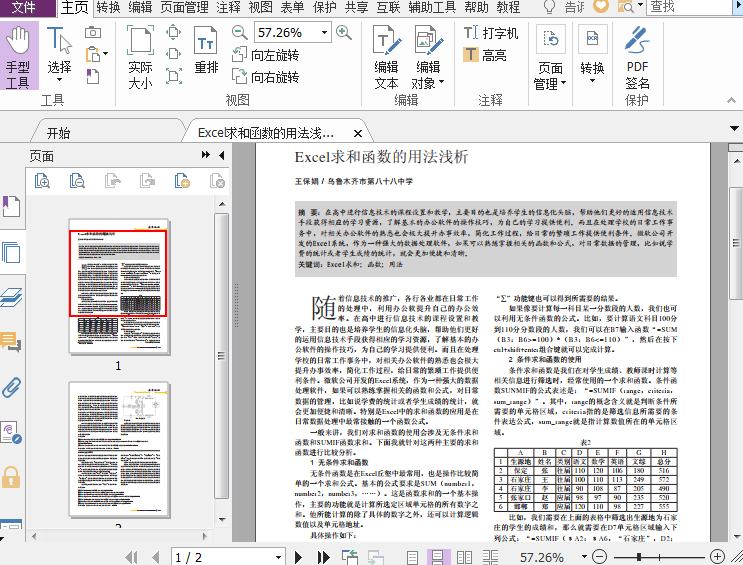Adjust the status bar zoom slider handle
The width and height of the screenshot is (743, 565).
(639, 557)
